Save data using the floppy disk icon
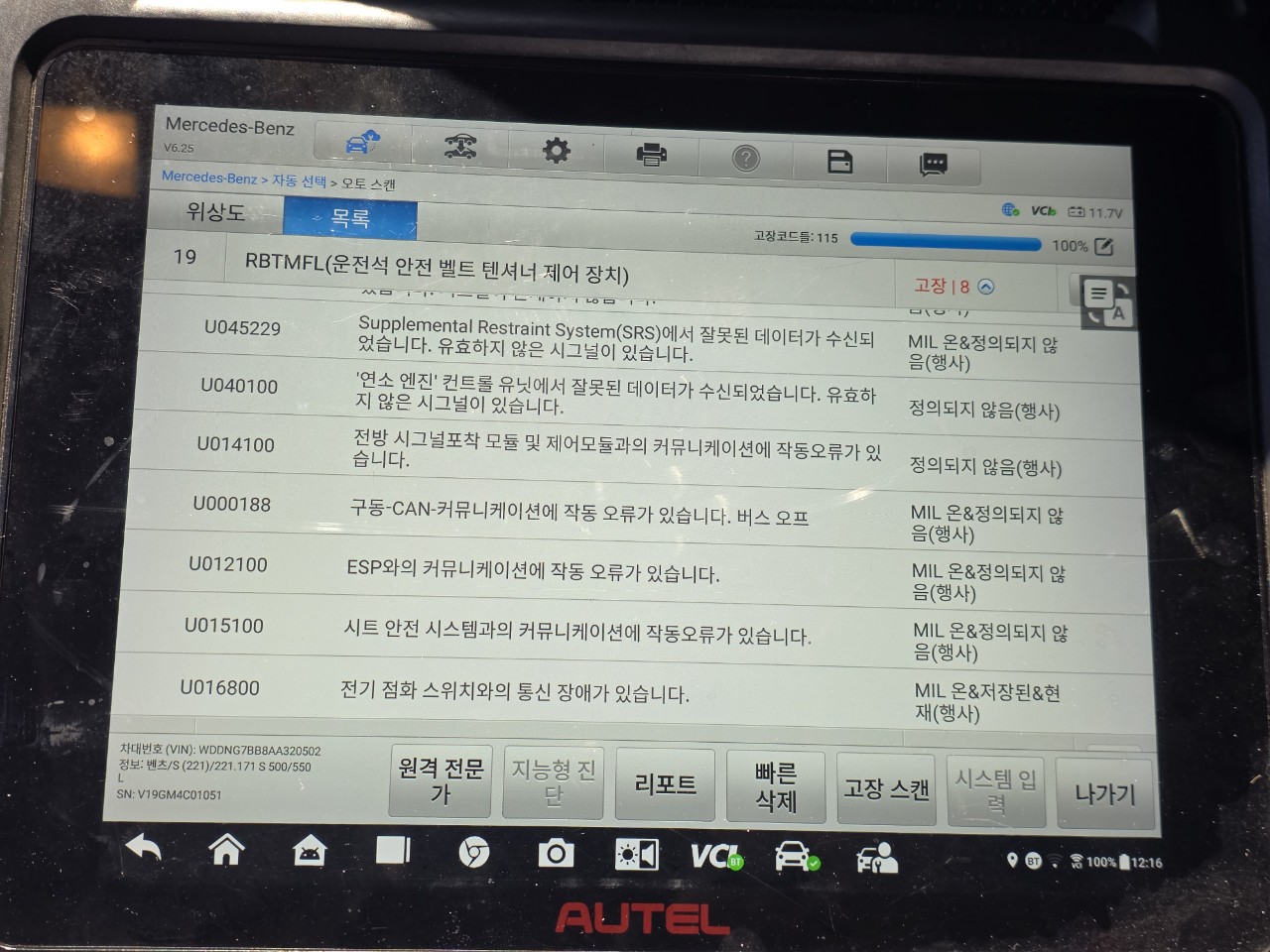 click(839, 161)
